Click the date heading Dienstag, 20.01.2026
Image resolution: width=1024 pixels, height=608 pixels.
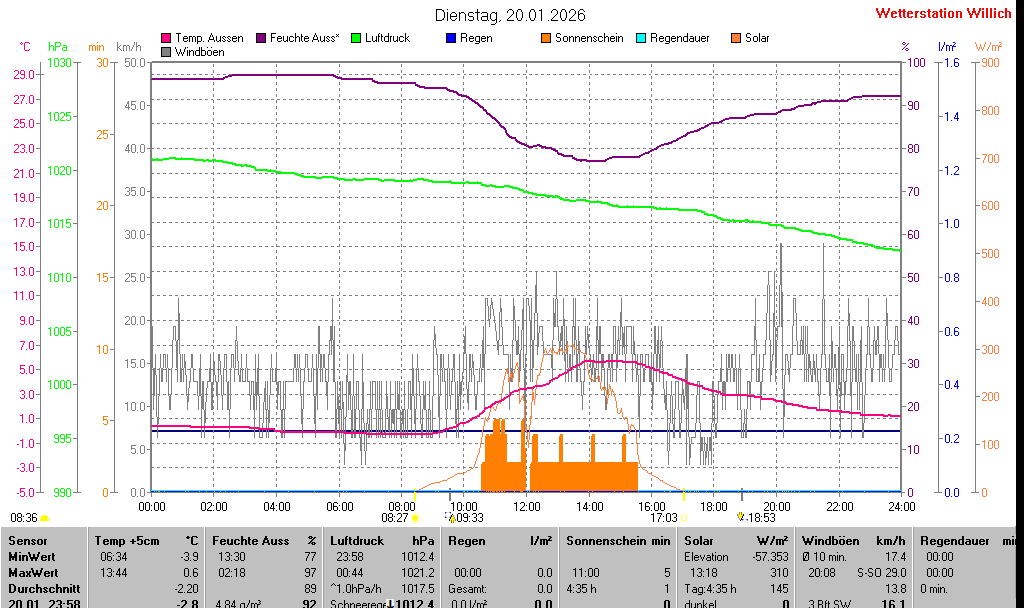coord(511,15)
